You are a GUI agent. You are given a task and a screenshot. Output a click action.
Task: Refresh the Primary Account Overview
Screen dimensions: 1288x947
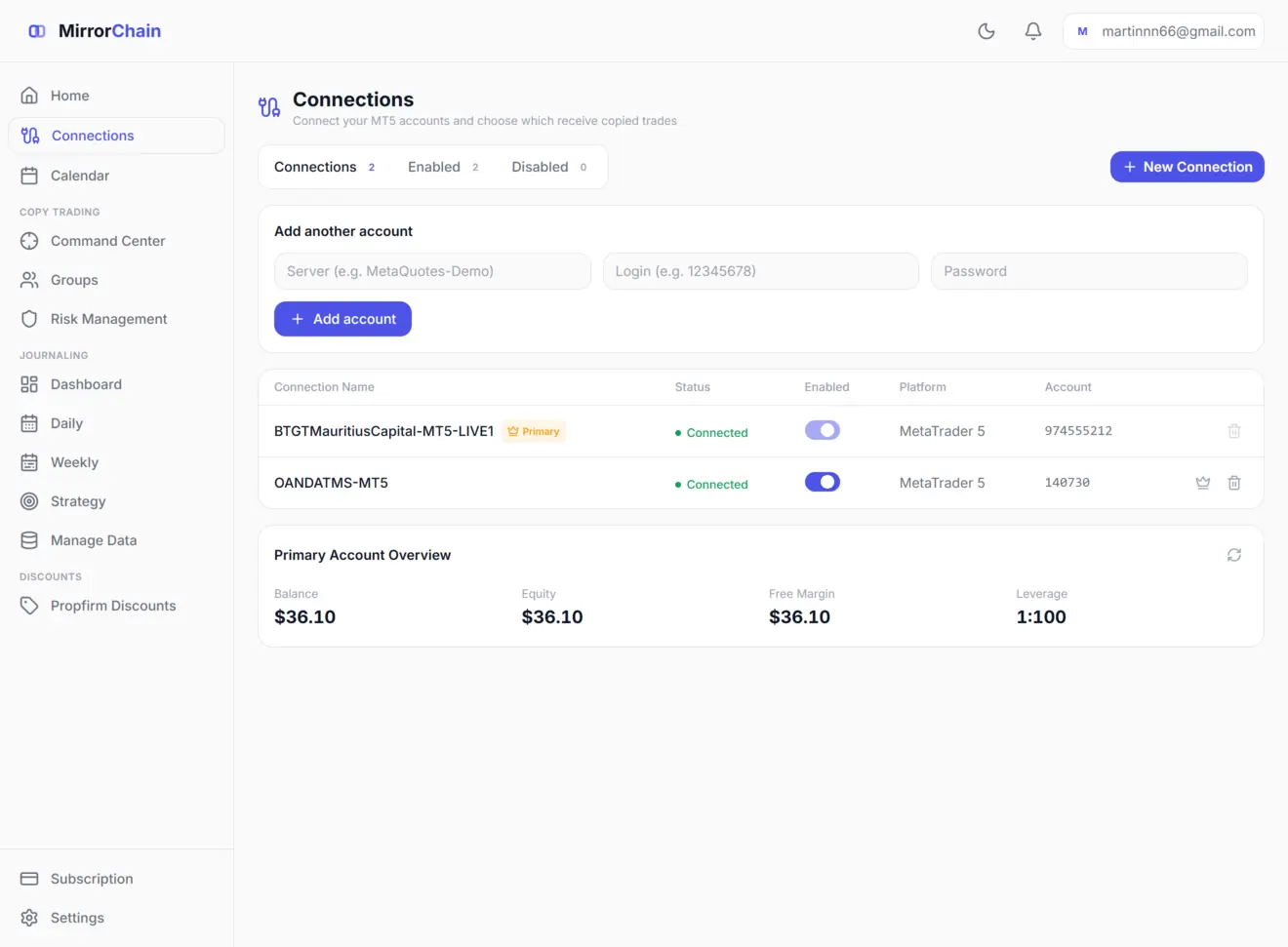pyautogui.click(x=1234, y=555)
